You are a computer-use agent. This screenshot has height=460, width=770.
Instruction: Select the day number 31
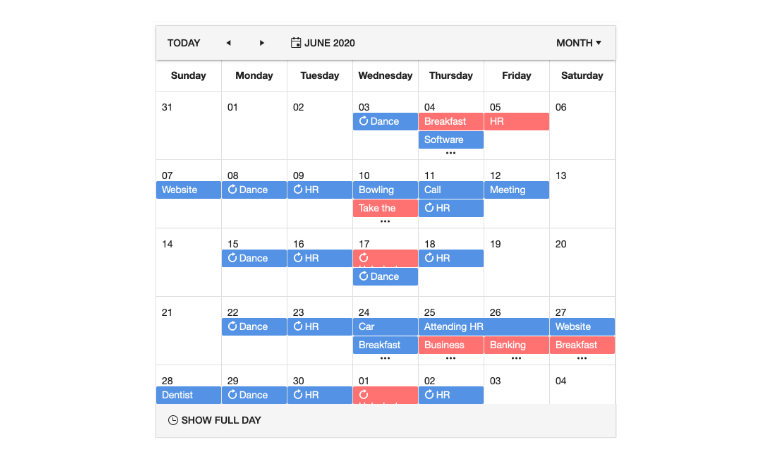(x=167, y=108)
